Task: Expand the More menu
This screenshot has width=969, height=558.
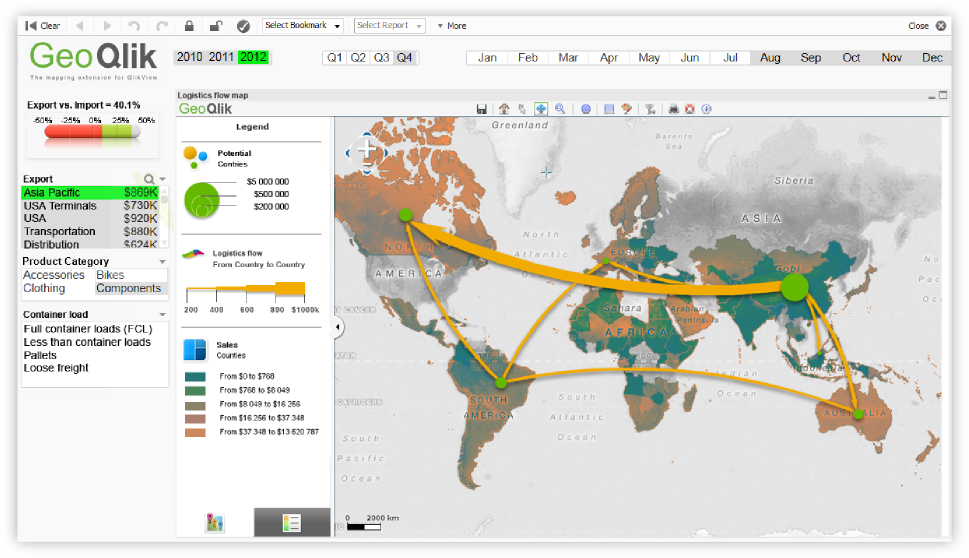Action: pyautogui.click(x=452, y=26)
